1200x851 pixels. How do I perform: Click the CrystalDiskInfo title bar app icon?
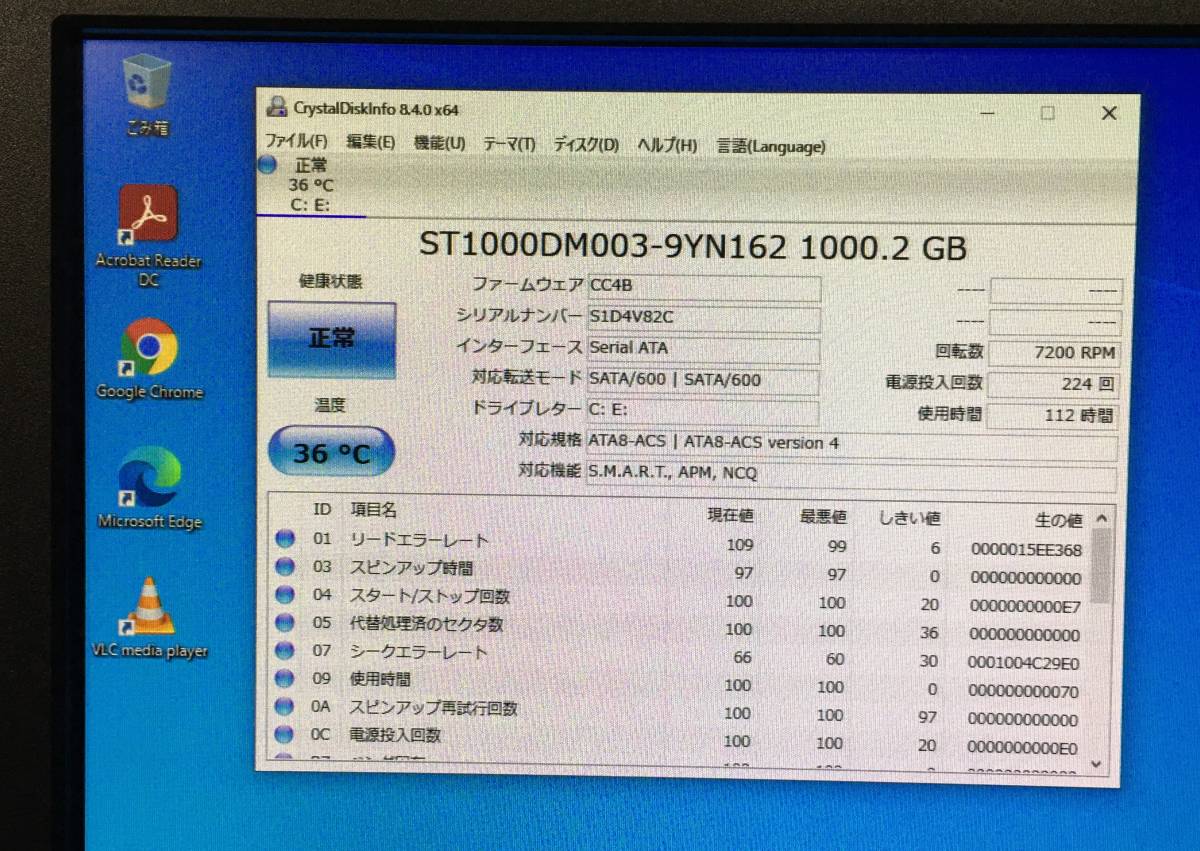tap(276, 108)
